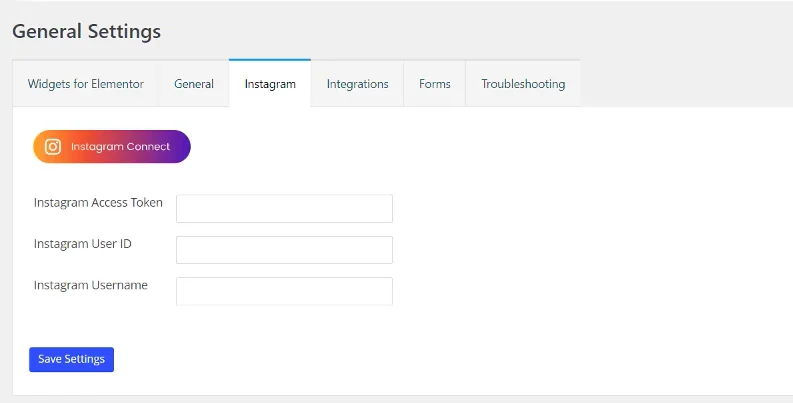Focus the Instagram User ID field
The width and height of the screenshot is (793, 403).
tap(284, 250)
